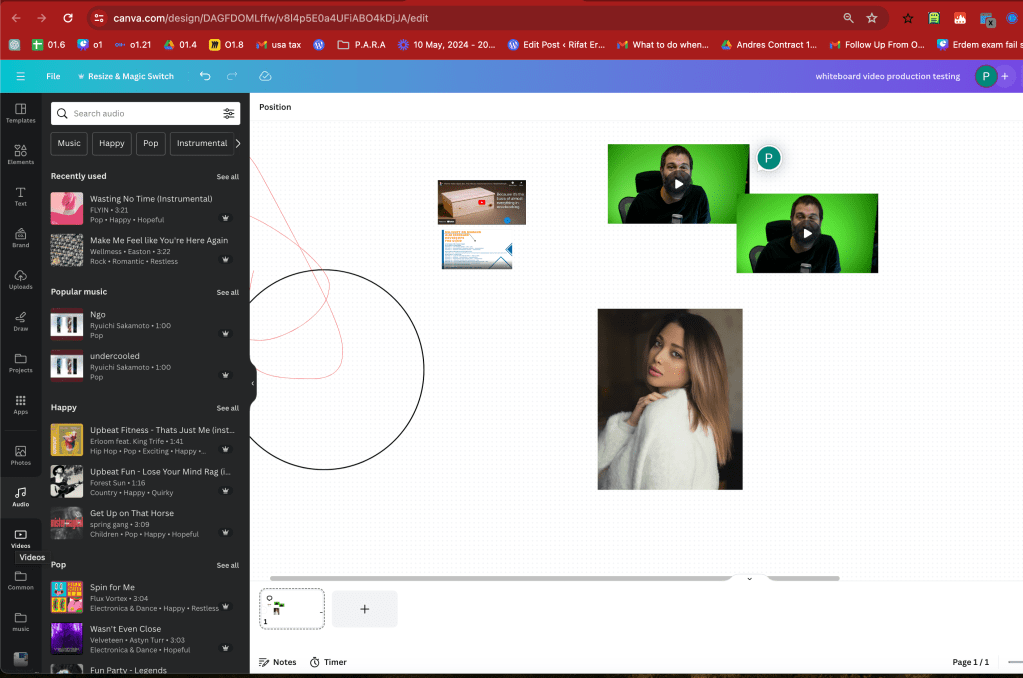This screenshot has height=678, width=1023.
Task: Open the Projects sidebar panel
Action: pos(20,363)
